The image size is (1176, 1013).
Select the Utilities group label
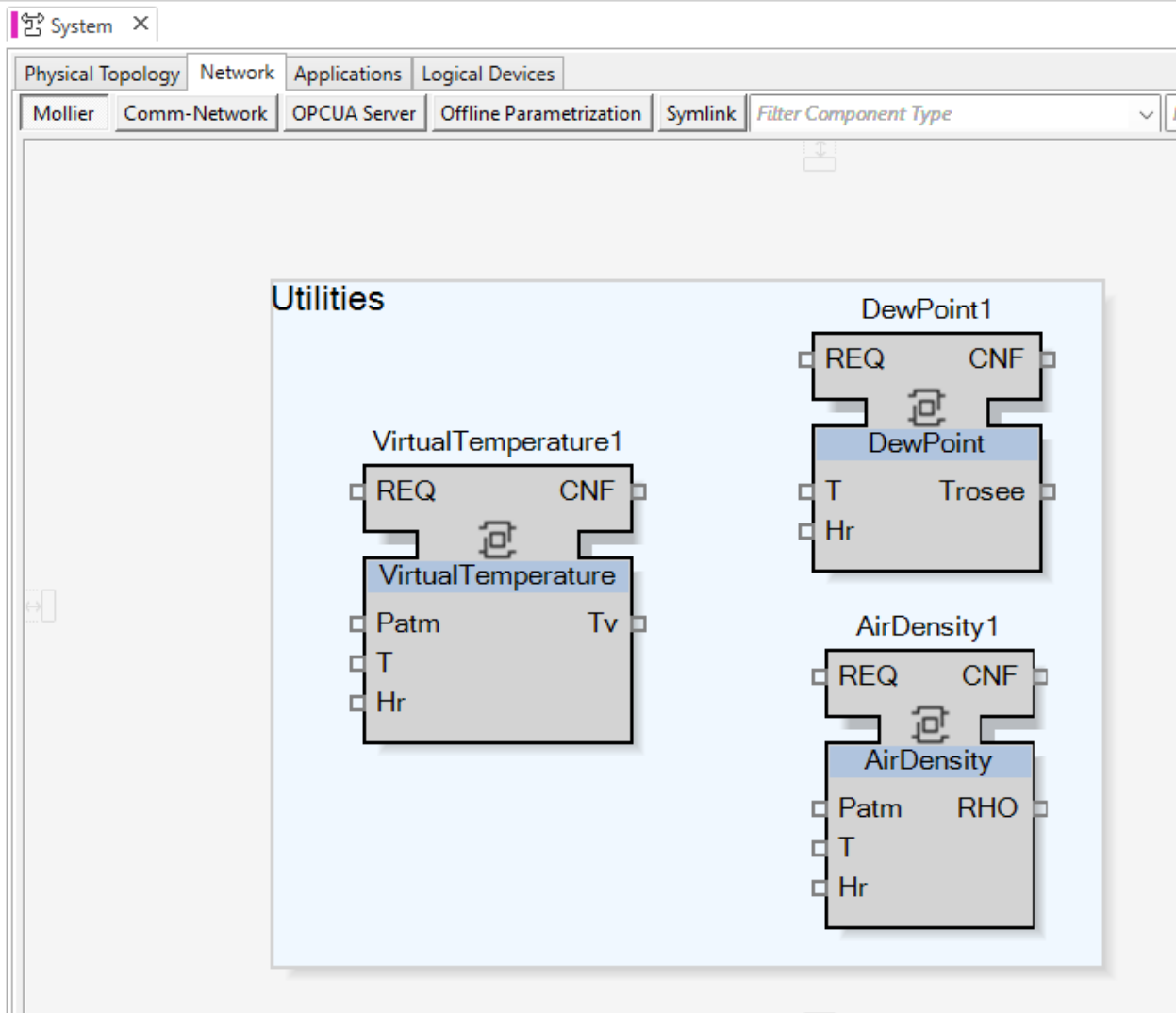pos(328,299)
